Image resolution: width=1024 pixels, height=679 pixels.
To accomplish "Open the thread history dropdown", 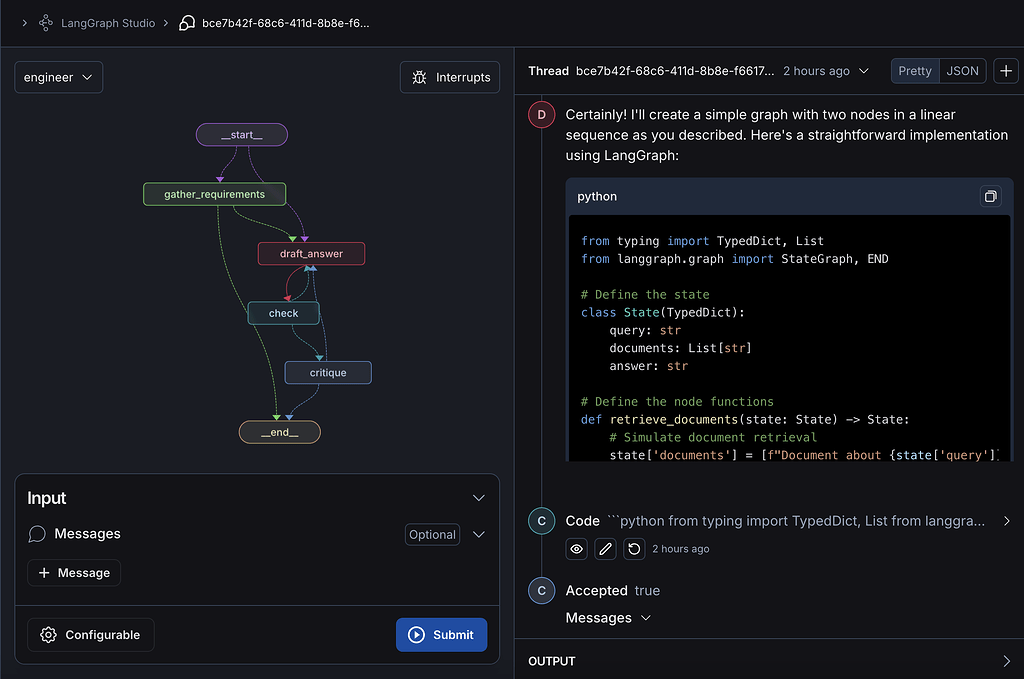I will tap(864, 71).
